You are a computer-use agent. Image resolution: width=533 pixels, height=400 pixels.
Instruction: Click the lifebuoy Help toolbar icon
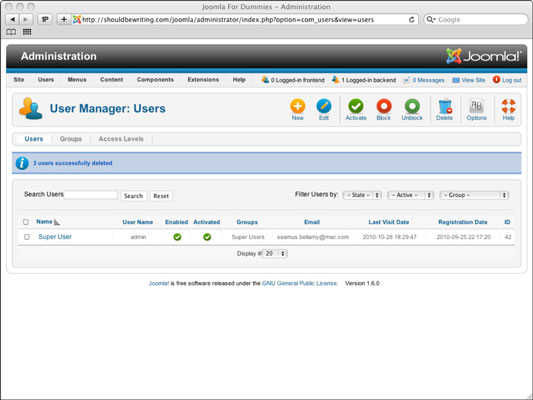509,106
